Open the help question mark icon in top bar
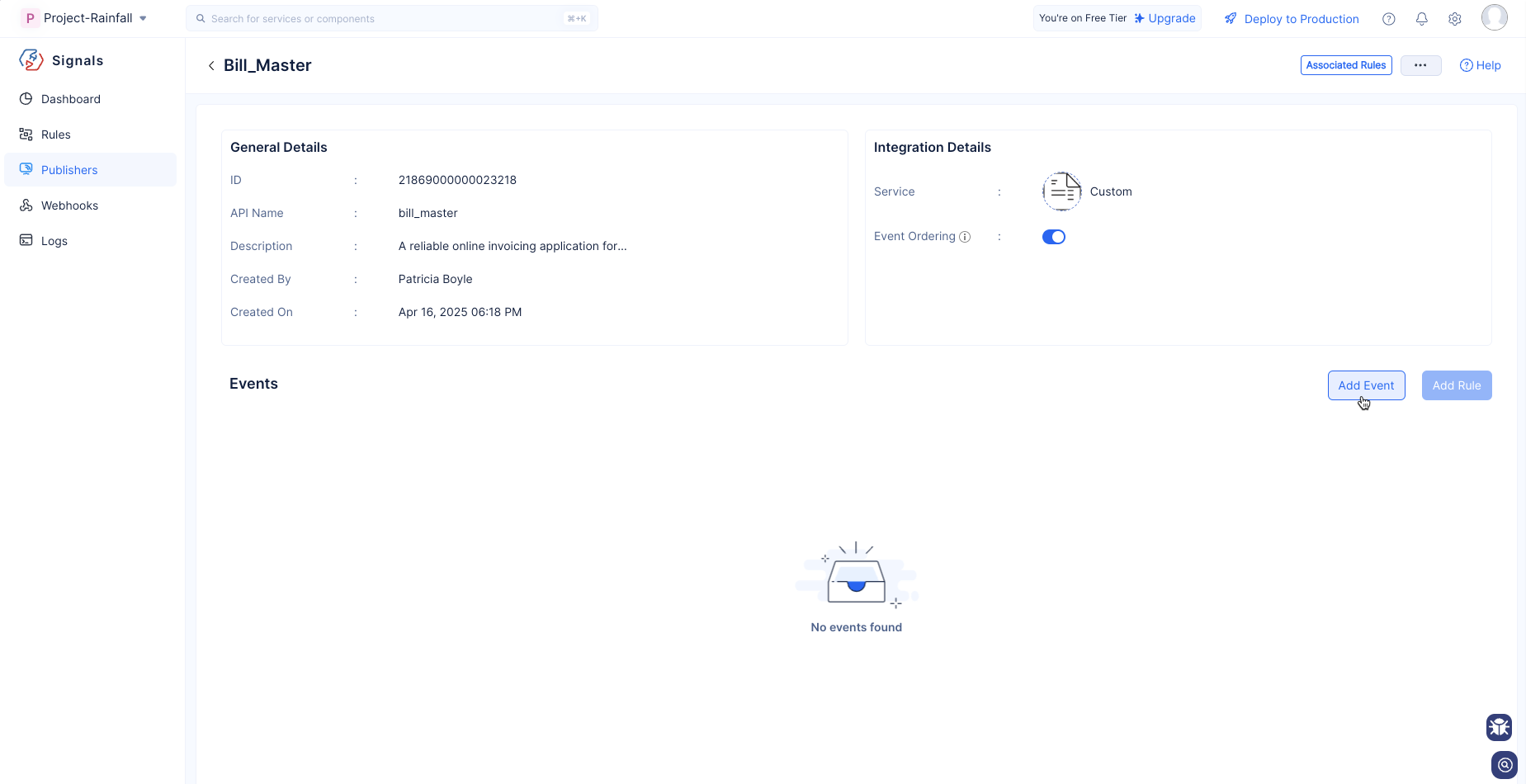1526x784 pixels. pos(1389,19)
